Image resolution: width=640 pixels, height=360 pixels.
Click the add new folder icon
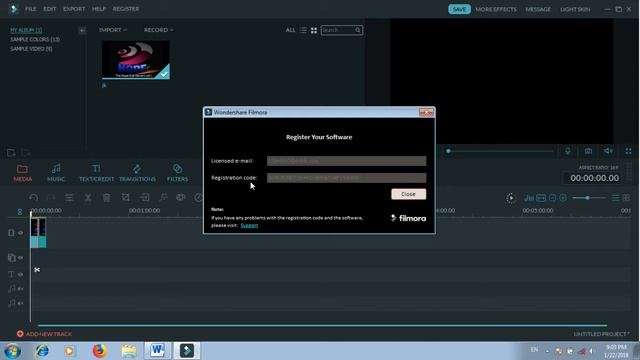pyautogui.click(x=11, y=153)
